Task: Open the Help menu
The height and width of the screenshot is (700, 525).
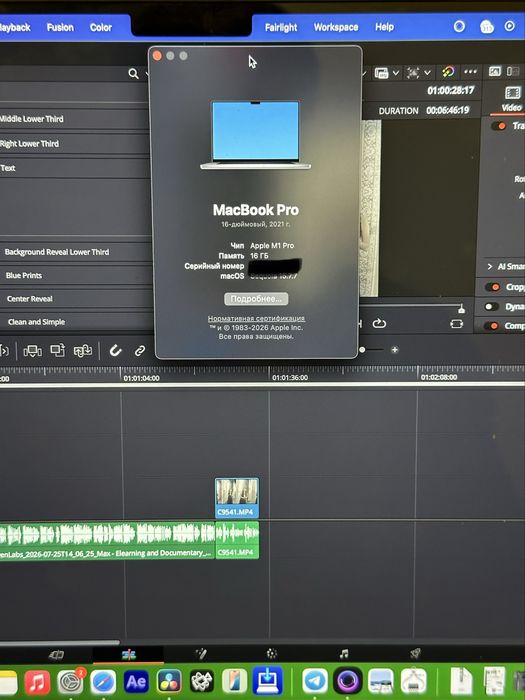Action: click(x=384, y=27)
